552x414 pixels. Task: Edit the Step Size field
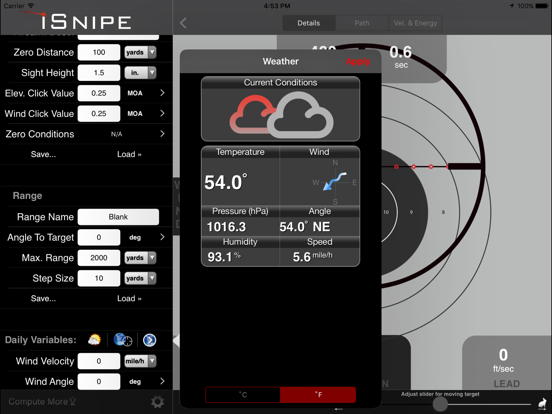99,278
